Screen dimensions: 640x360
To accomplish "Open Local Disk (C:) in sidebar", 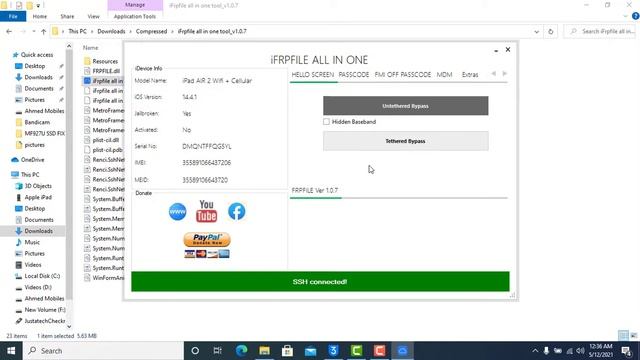I will pyautogui.click(x=42, y=276).
